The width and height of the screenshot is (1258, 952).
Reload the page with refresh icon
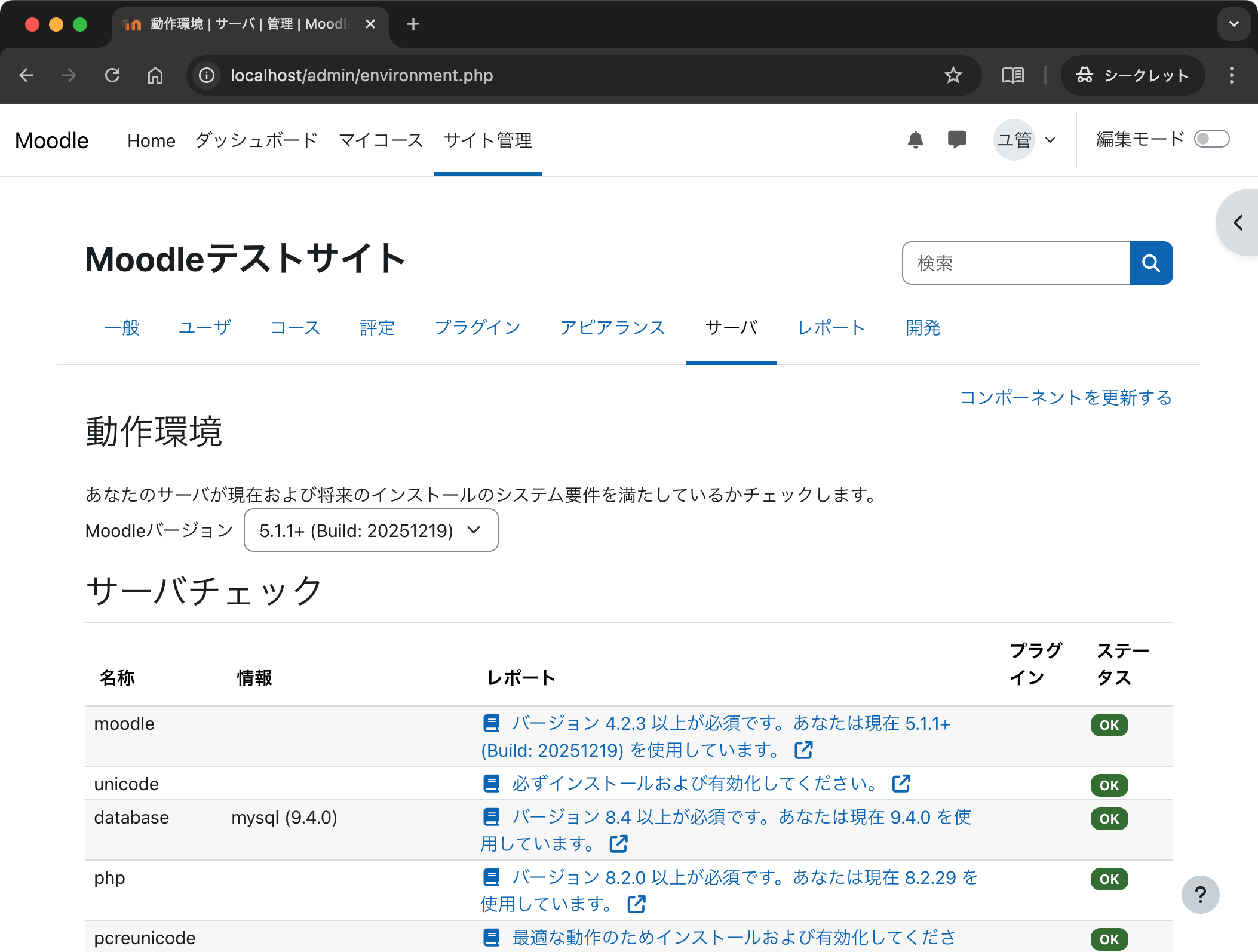(x=112, y=75)
